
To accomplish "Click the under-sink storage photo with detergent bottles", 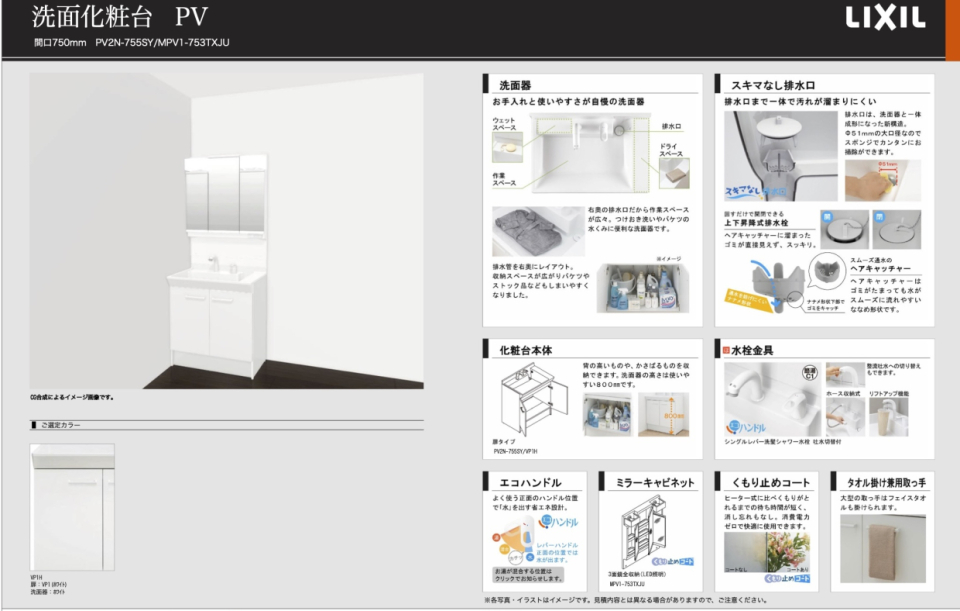I will pos(642,283).
